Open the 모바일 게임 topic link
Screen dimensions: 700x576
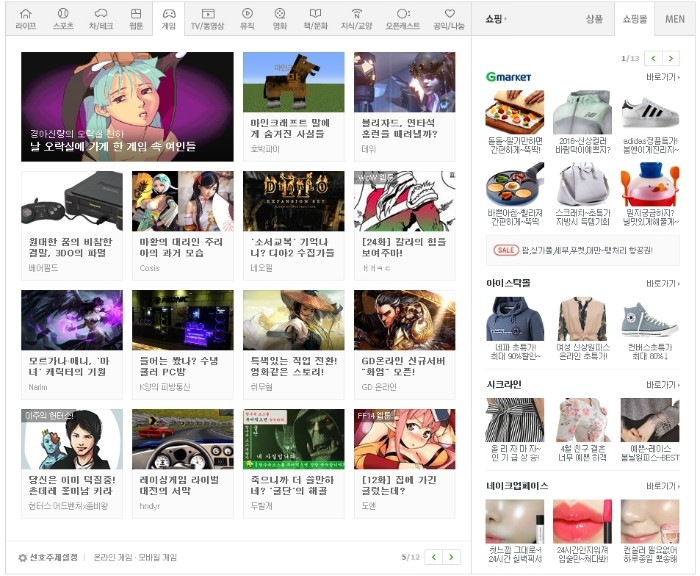pyautogui.click(x=158, y=557)
